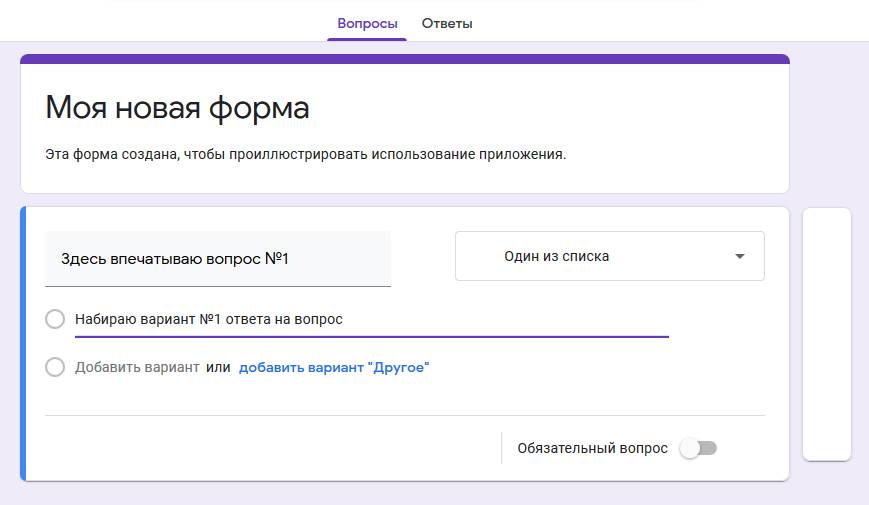Click the Обязательный вопрос label
The image size is (869, 505).
(592, 448)
